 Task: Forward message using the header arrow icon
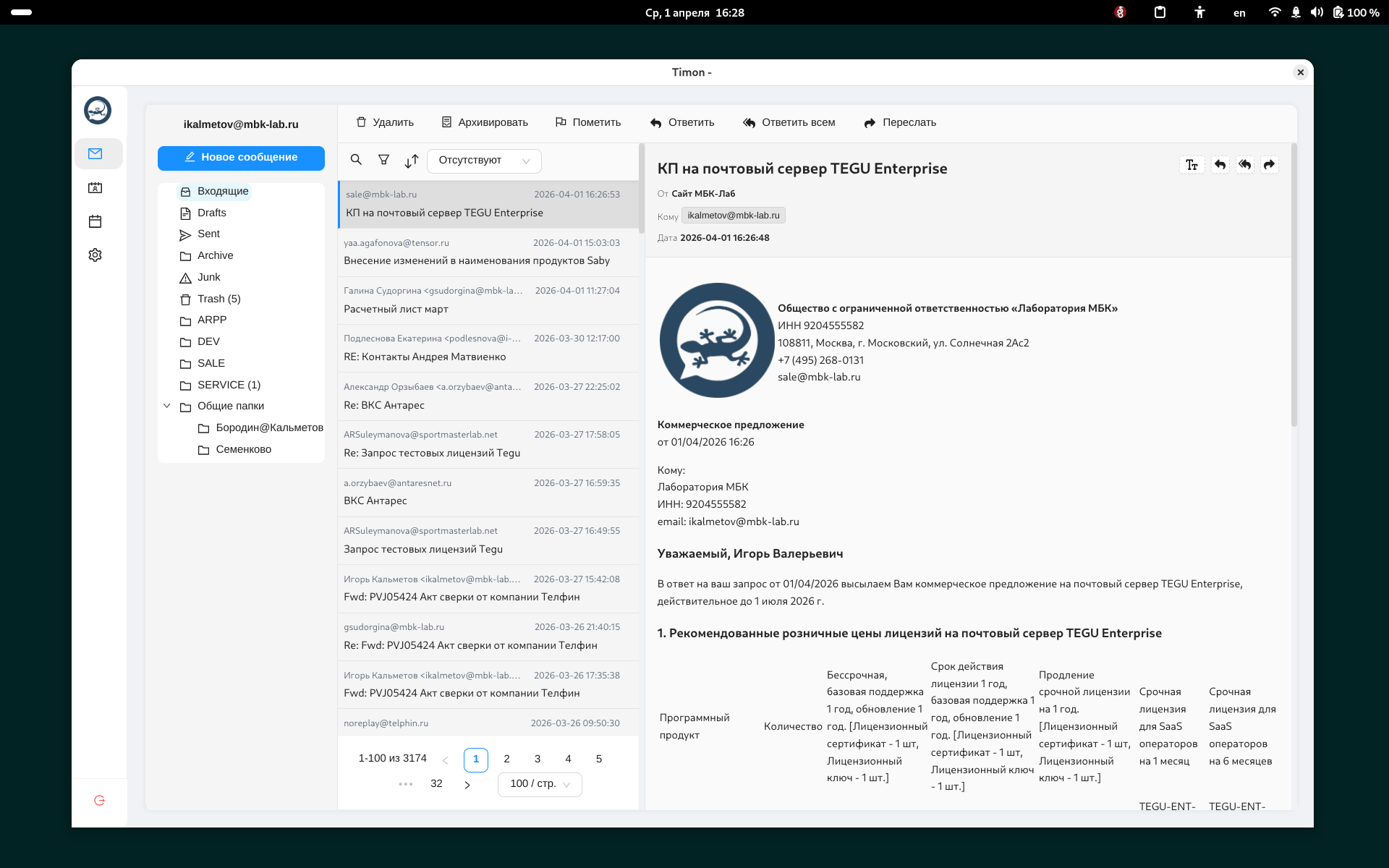click(1270, 164)
